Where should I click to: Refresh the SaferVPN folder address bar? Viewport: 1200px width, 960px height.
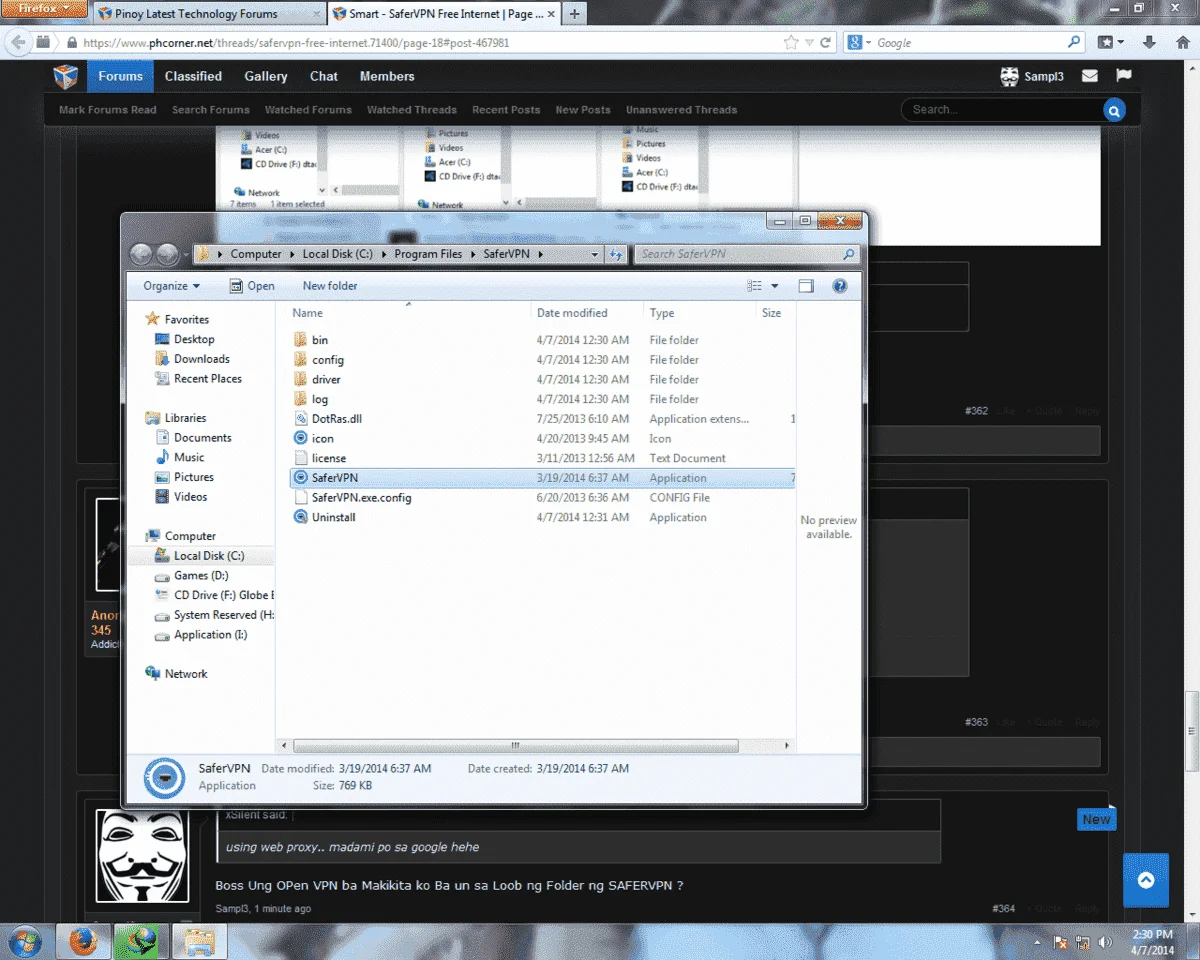616,254
